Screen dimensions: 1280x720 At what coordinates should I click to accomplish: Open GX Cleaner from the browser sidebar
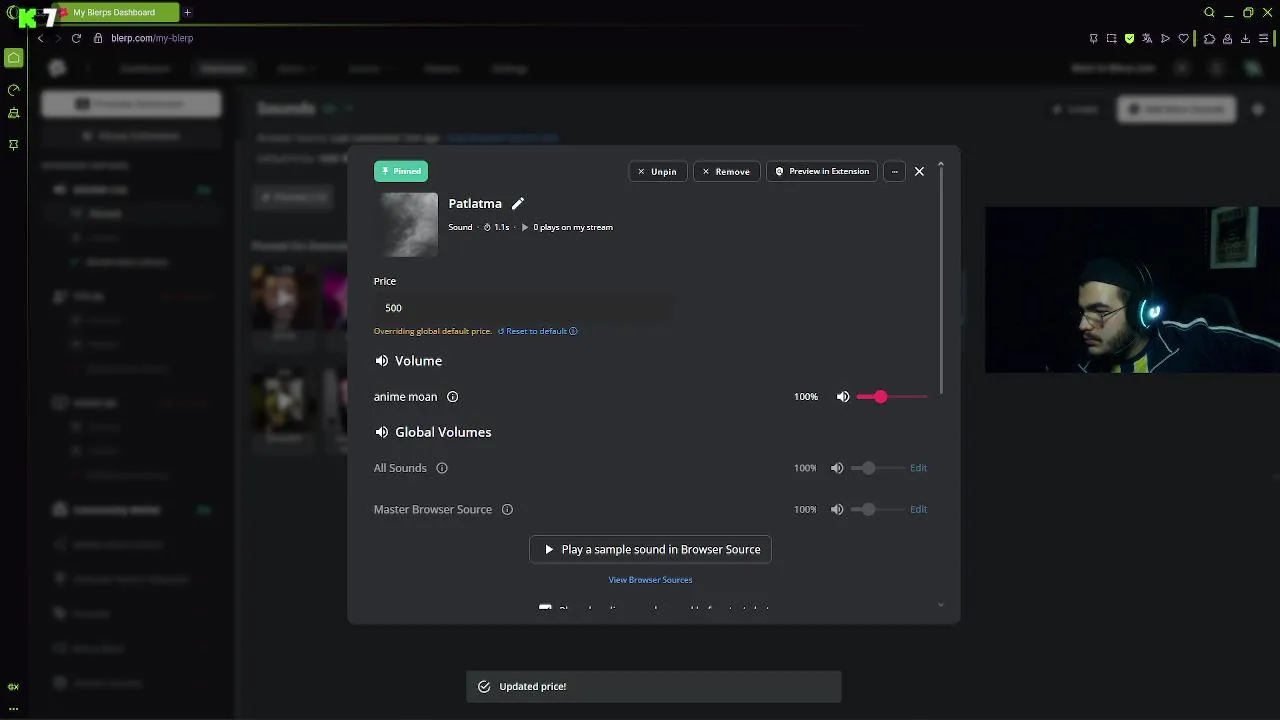pyautogui.click(x=14, y=114)
